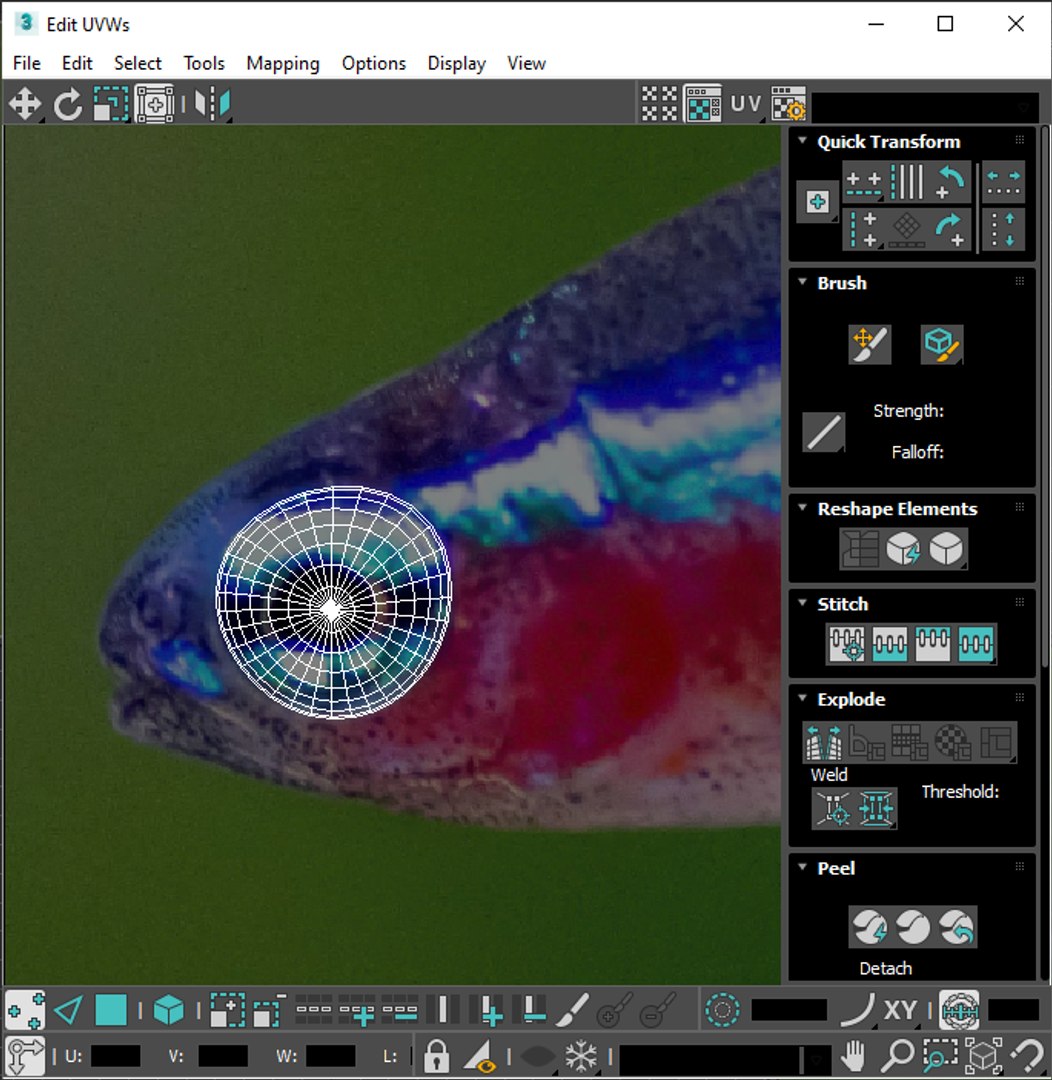Open the texture map dropdown in top toolbar
This screenshot has width=1052, height=1080.
(925, 107)
